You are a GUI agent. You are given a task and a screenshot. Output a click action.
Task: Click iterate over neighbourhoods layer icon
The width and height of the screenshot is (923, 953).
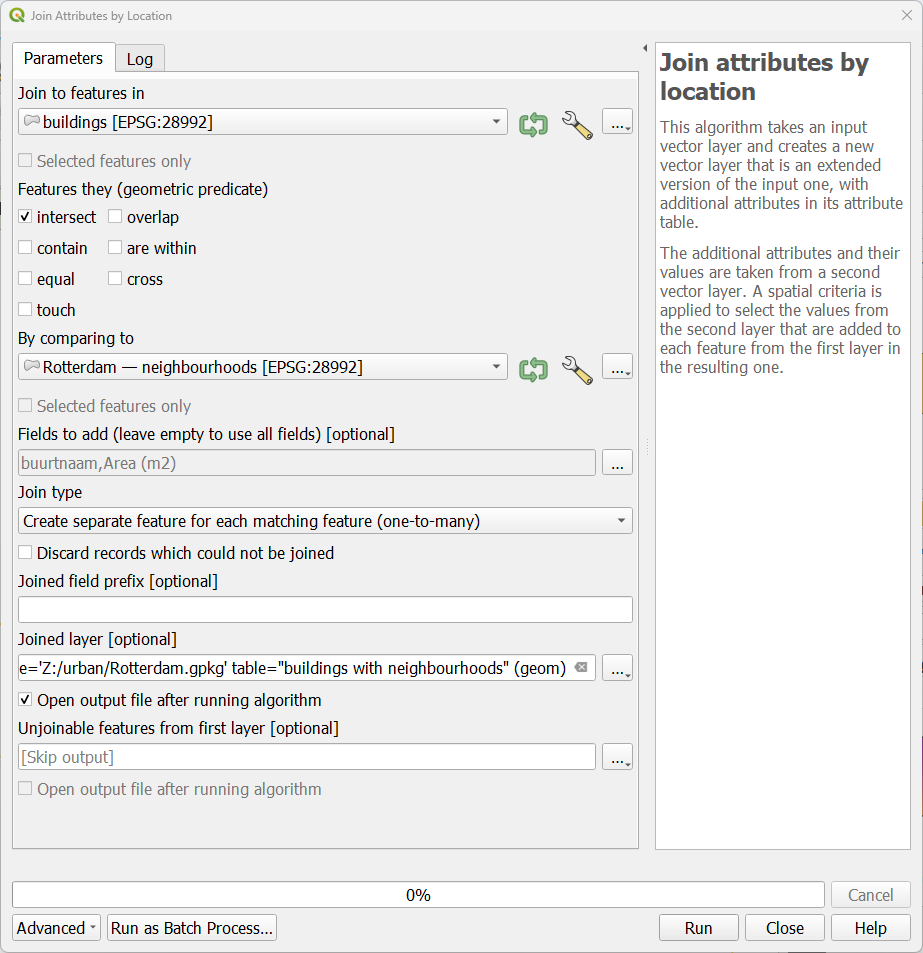pyautogui.click(x=533, y=366)
